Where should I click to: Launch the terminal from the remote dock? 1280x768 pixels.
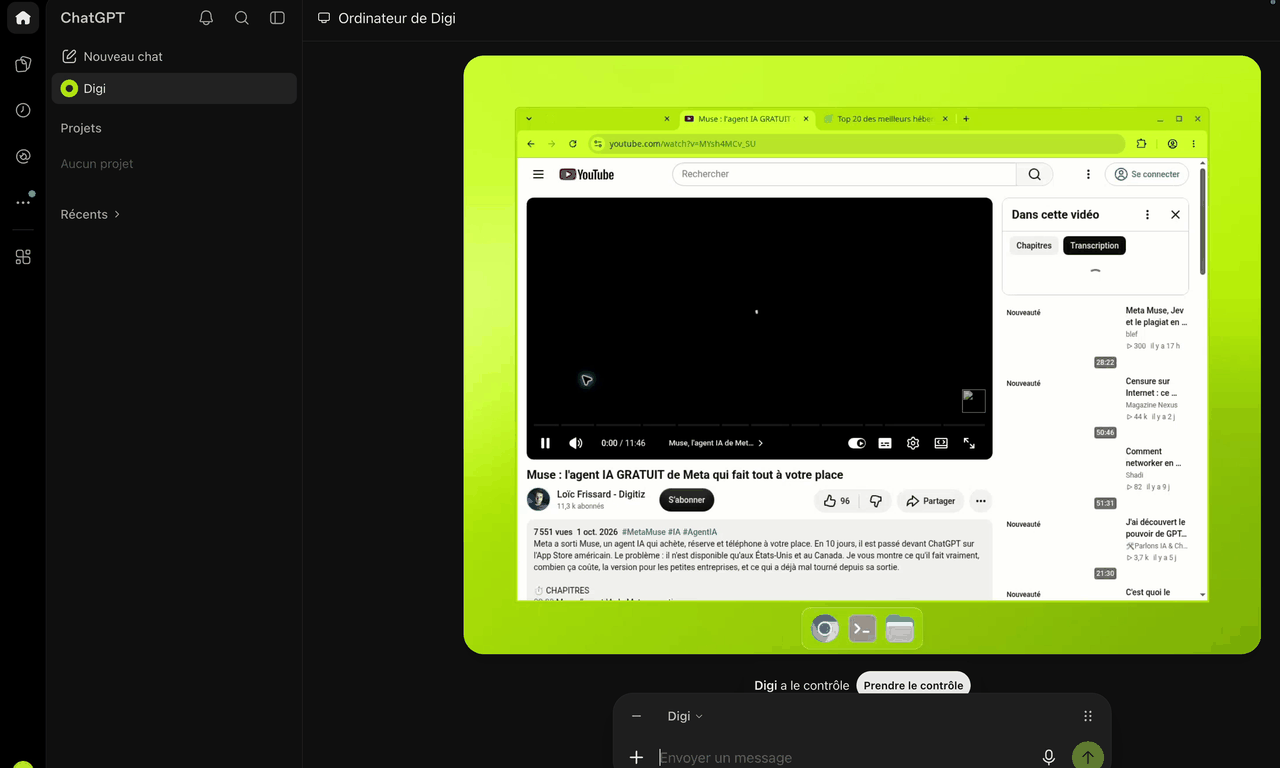862,629
